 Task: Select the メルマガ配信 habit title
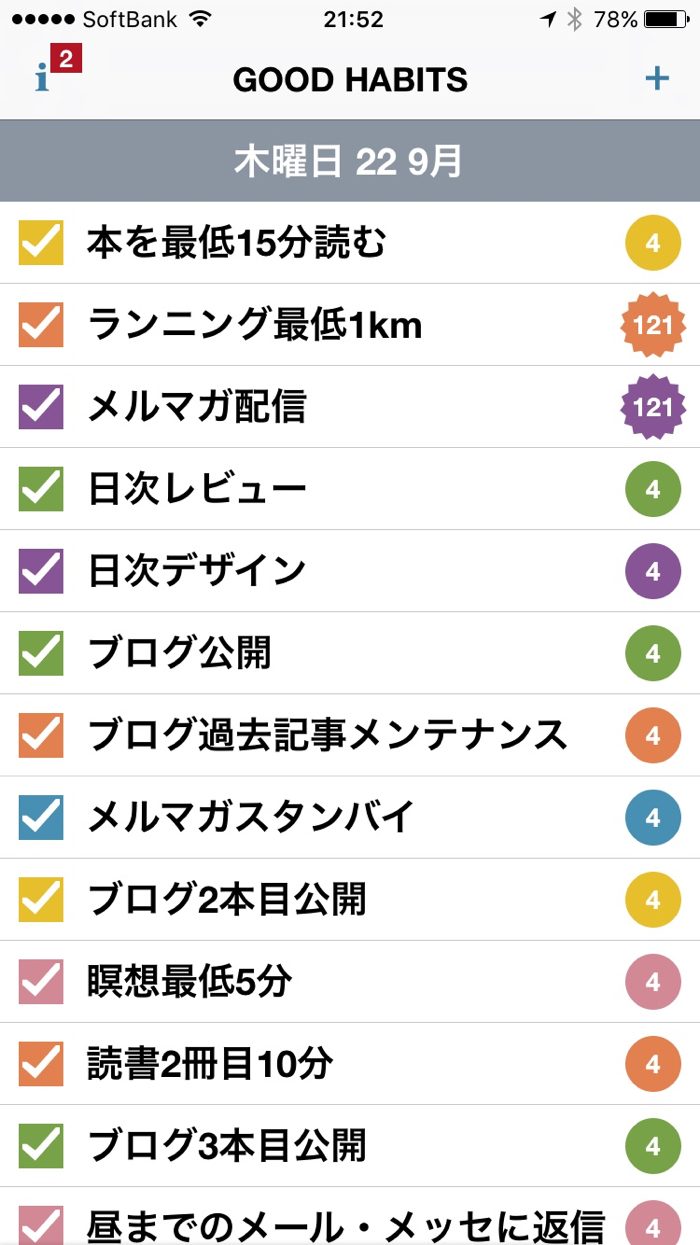click(x=196, y=407)
